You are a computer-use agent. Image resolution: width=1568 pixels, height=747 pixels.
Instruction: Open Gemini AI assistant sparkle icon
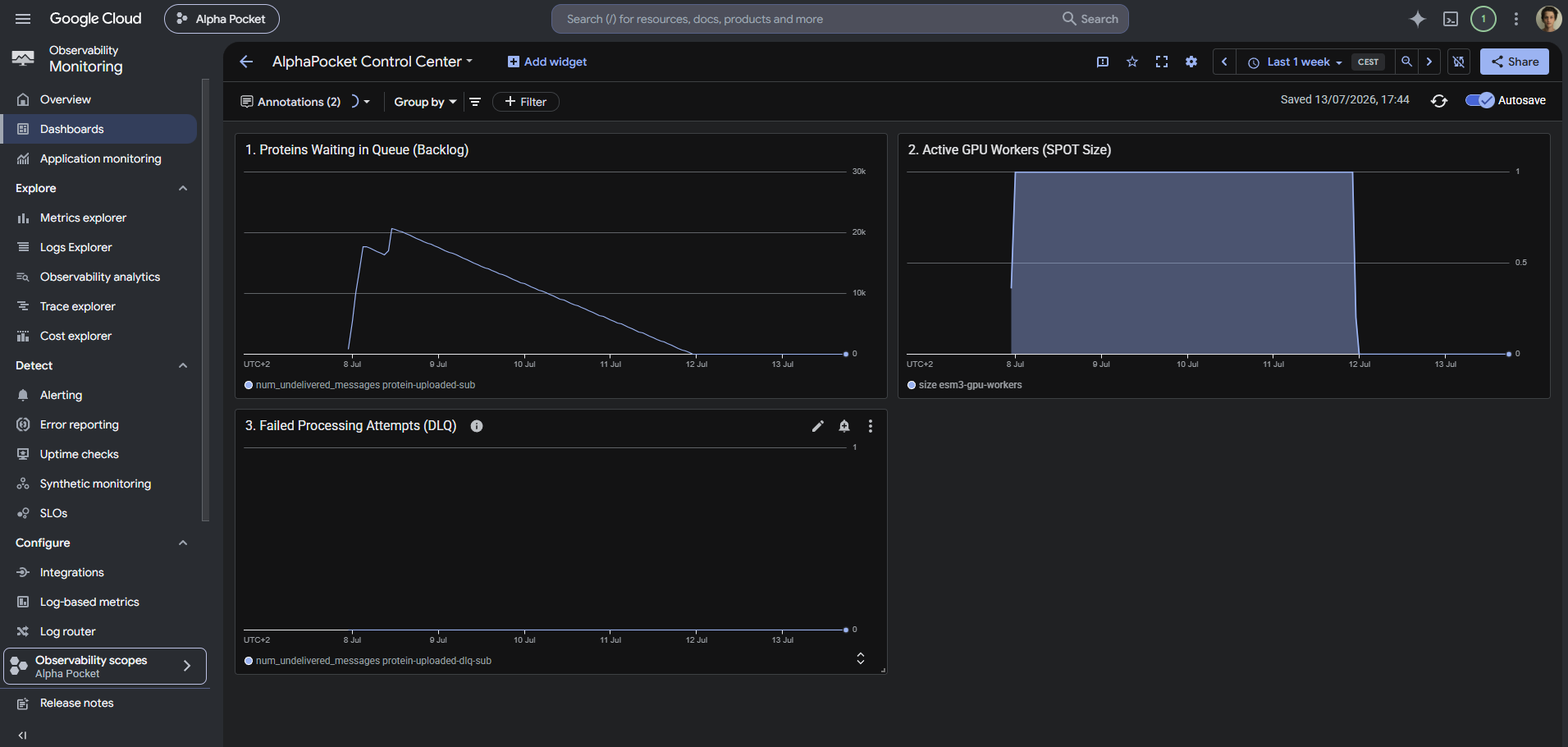[1418, 19]
